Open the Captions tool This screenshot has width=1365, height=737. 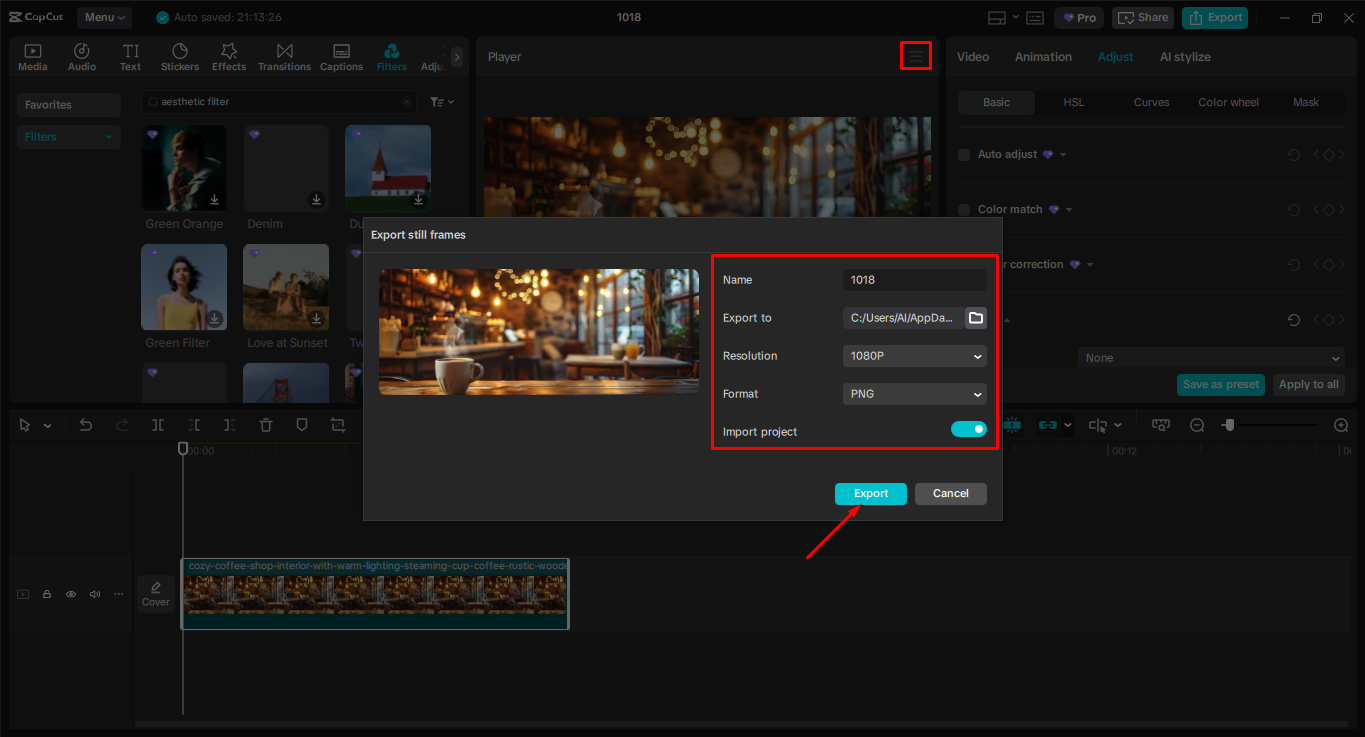pos(341,56)
